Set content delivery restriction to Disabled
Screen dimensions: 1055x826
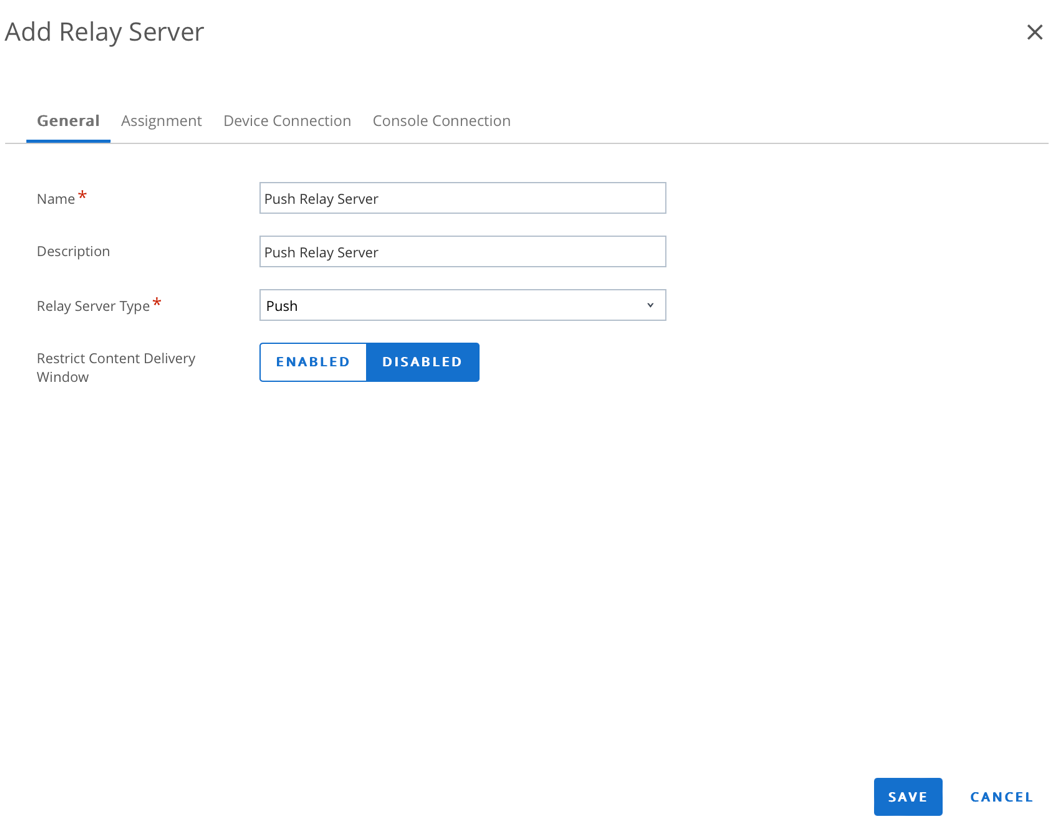(422, 362)
